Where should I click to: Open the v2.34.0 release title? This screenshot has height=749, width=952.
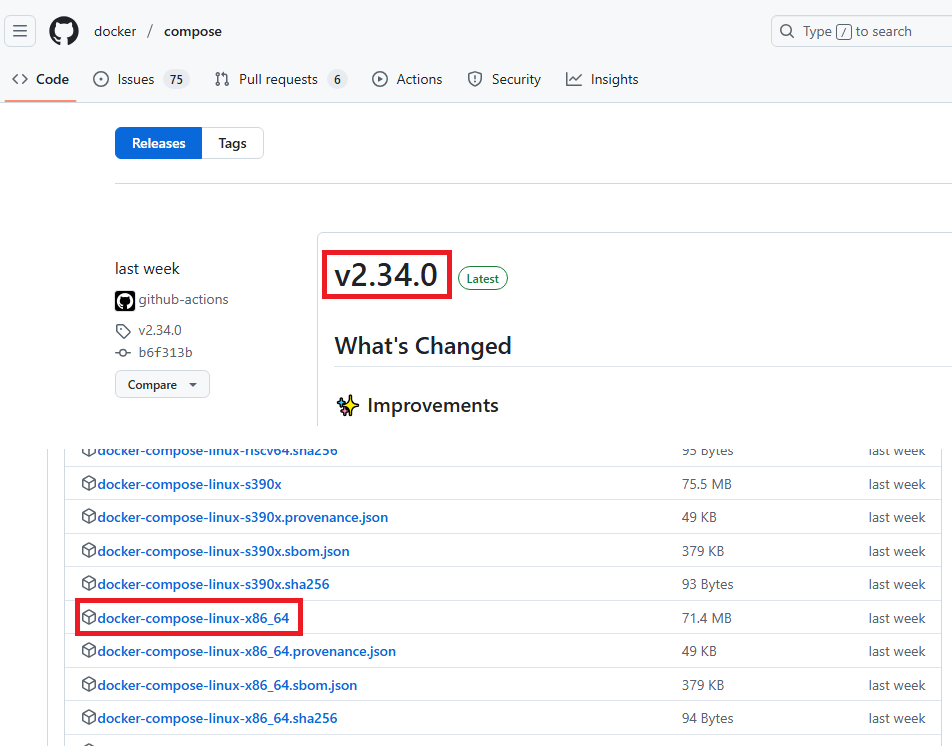pos(386,275)
